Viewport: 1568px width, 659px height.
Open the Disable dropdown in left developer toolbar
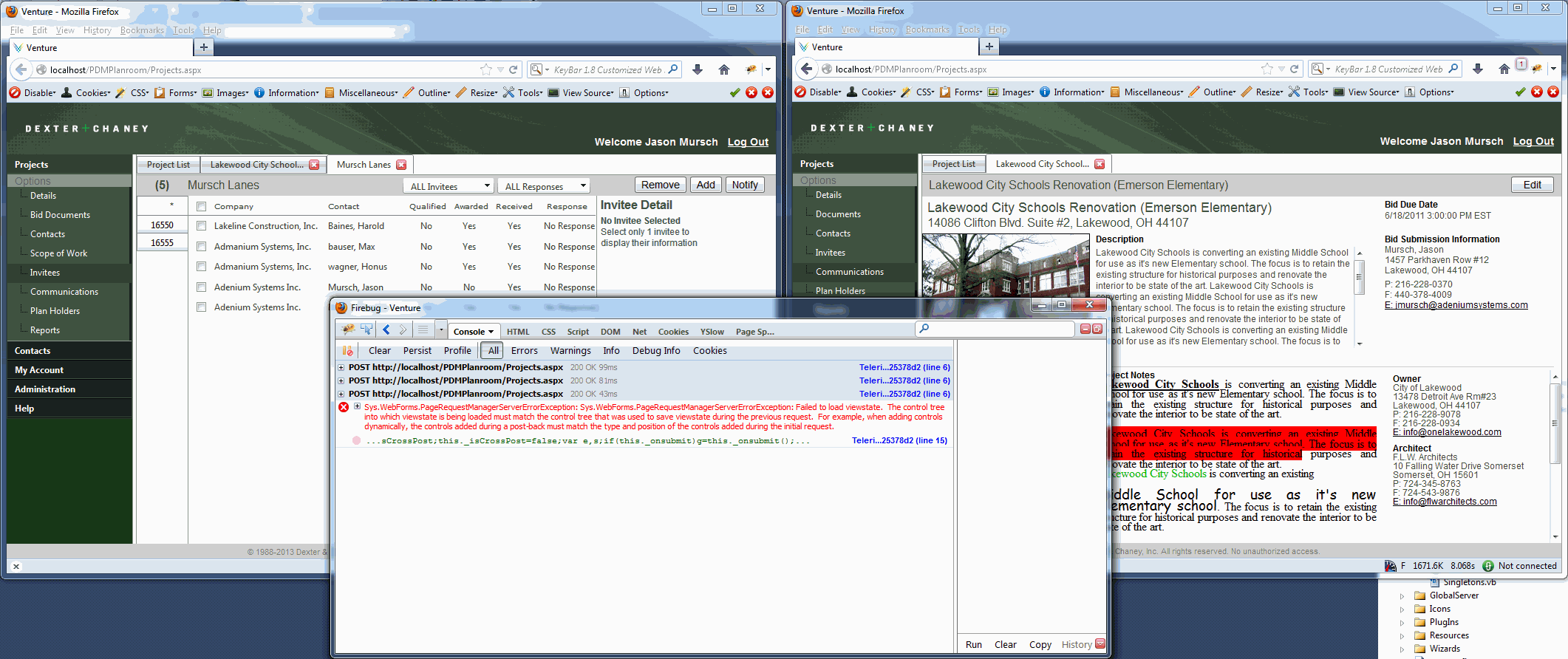point(33,92)
